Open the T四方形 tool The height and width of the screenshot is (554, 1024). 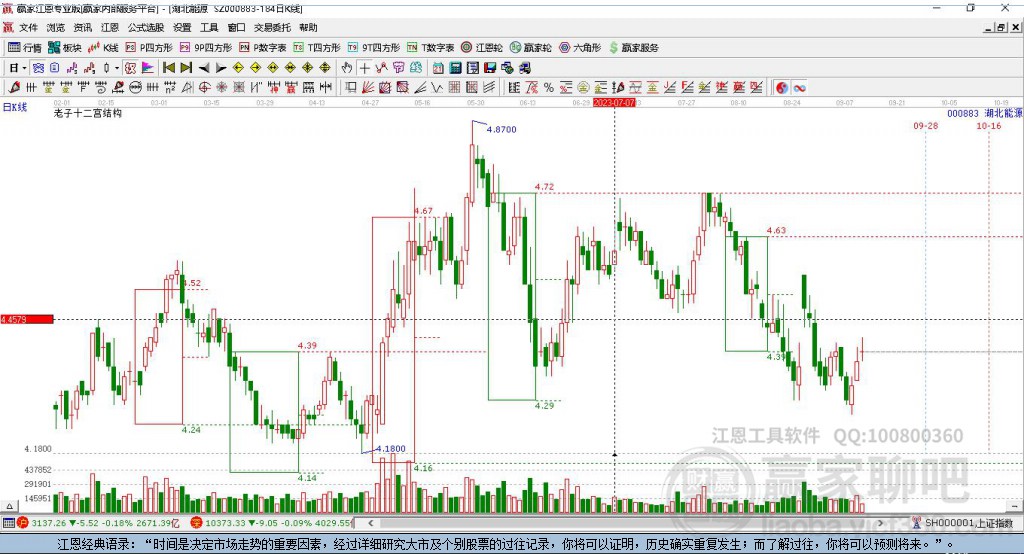(x=317, y=48)
